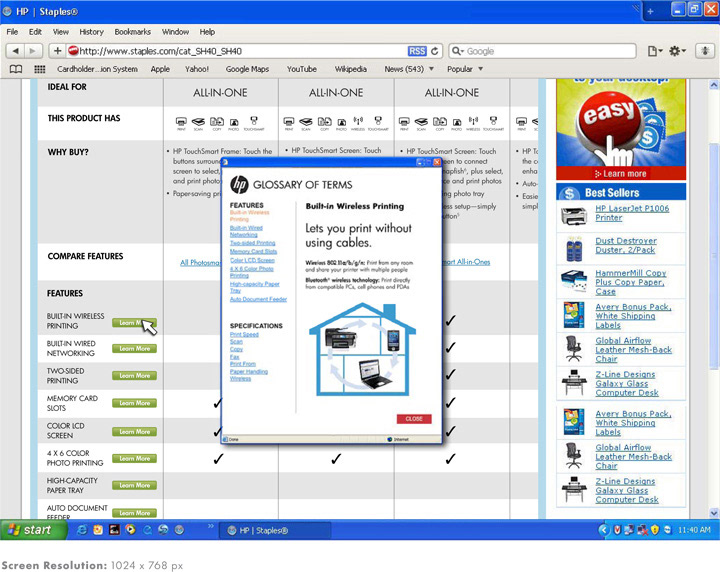
Task: Click the page scrollbar down arrow
Action: point(714,513)
